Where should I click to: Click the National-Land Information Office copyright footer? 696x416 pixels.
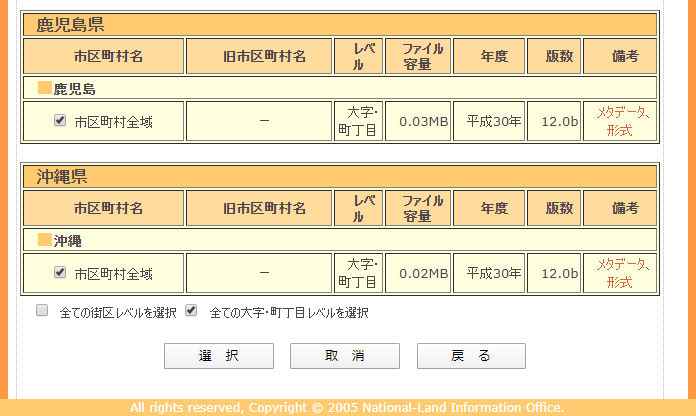tap(347, 408)
